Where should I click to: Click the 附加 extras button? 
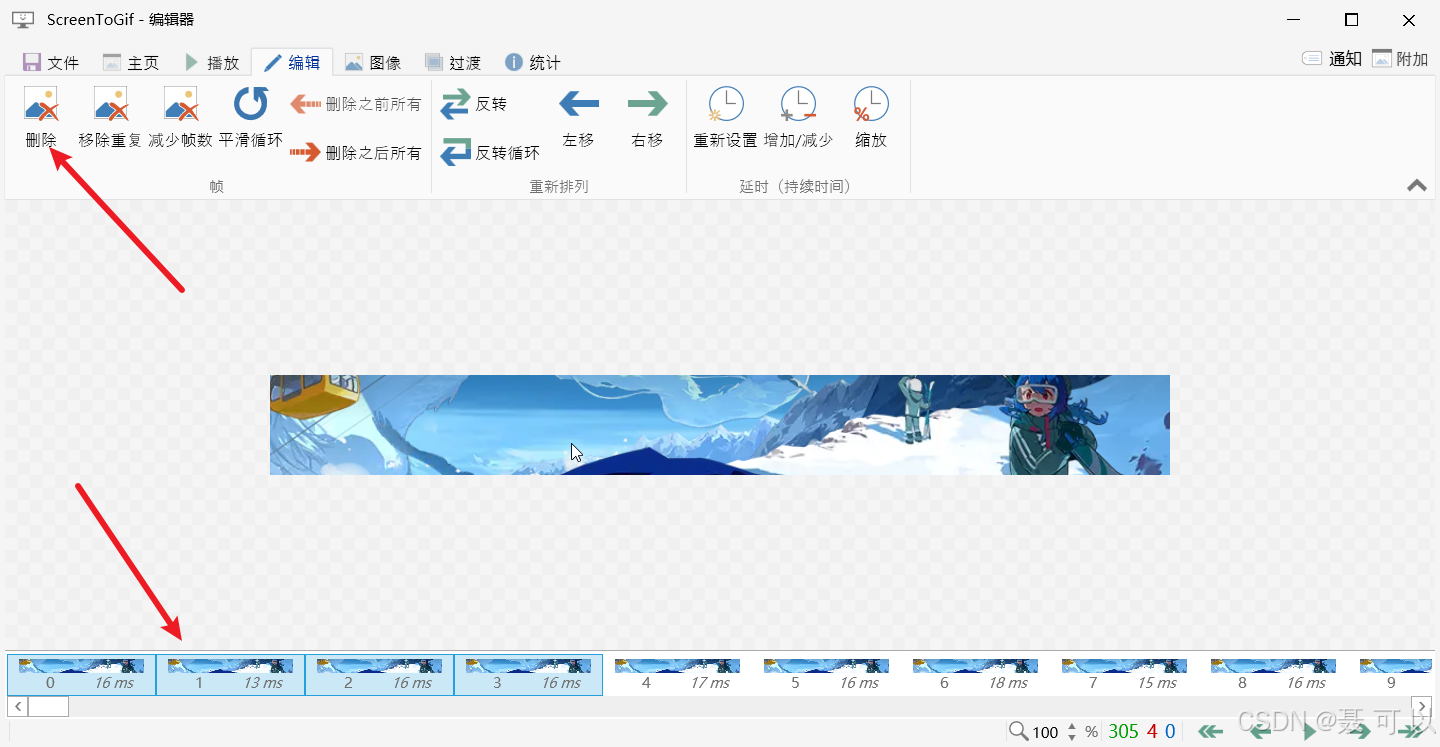[x=1400, y=59]
